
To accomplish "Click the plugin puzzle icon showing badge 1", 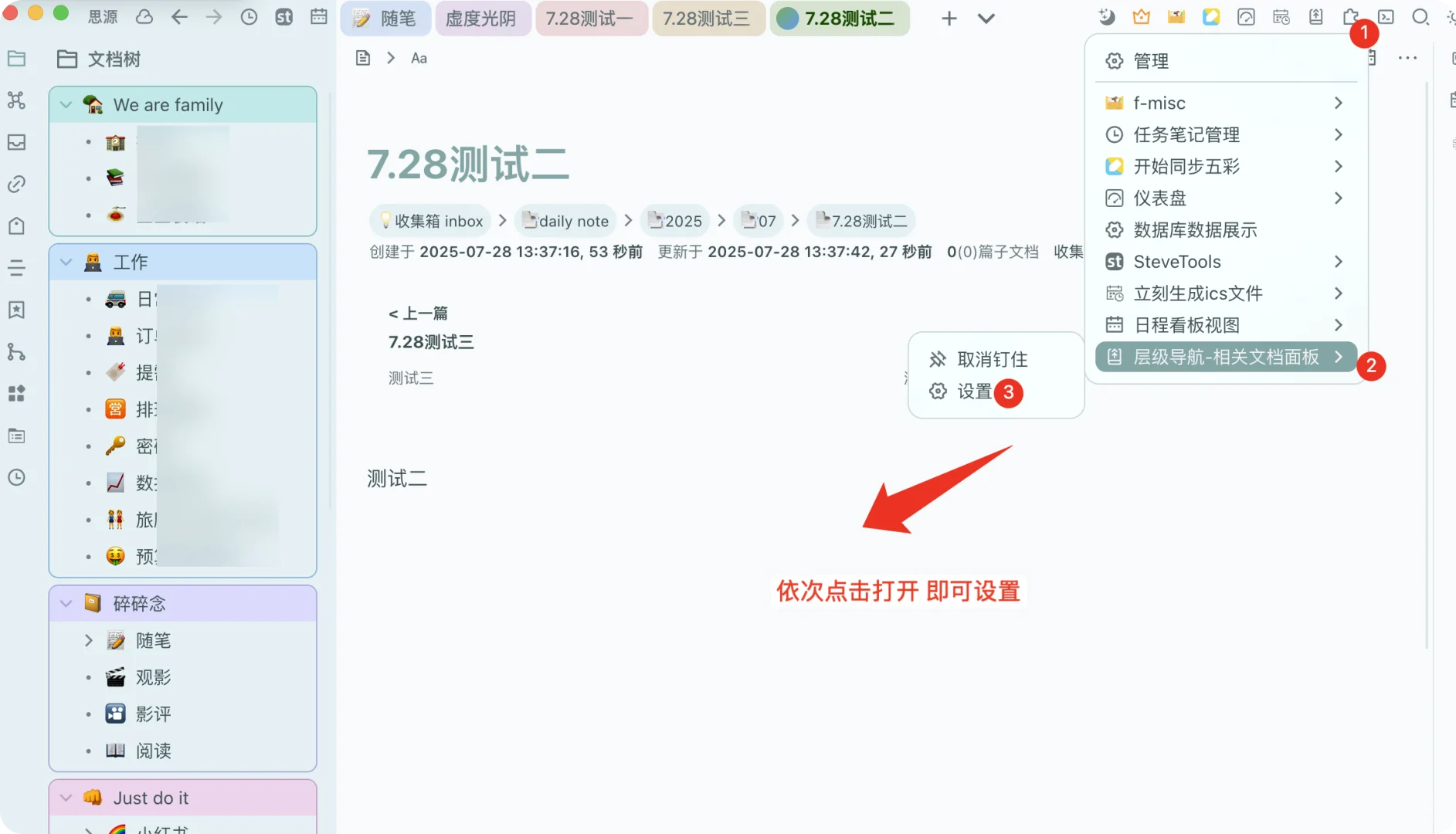I will 1350,16.
